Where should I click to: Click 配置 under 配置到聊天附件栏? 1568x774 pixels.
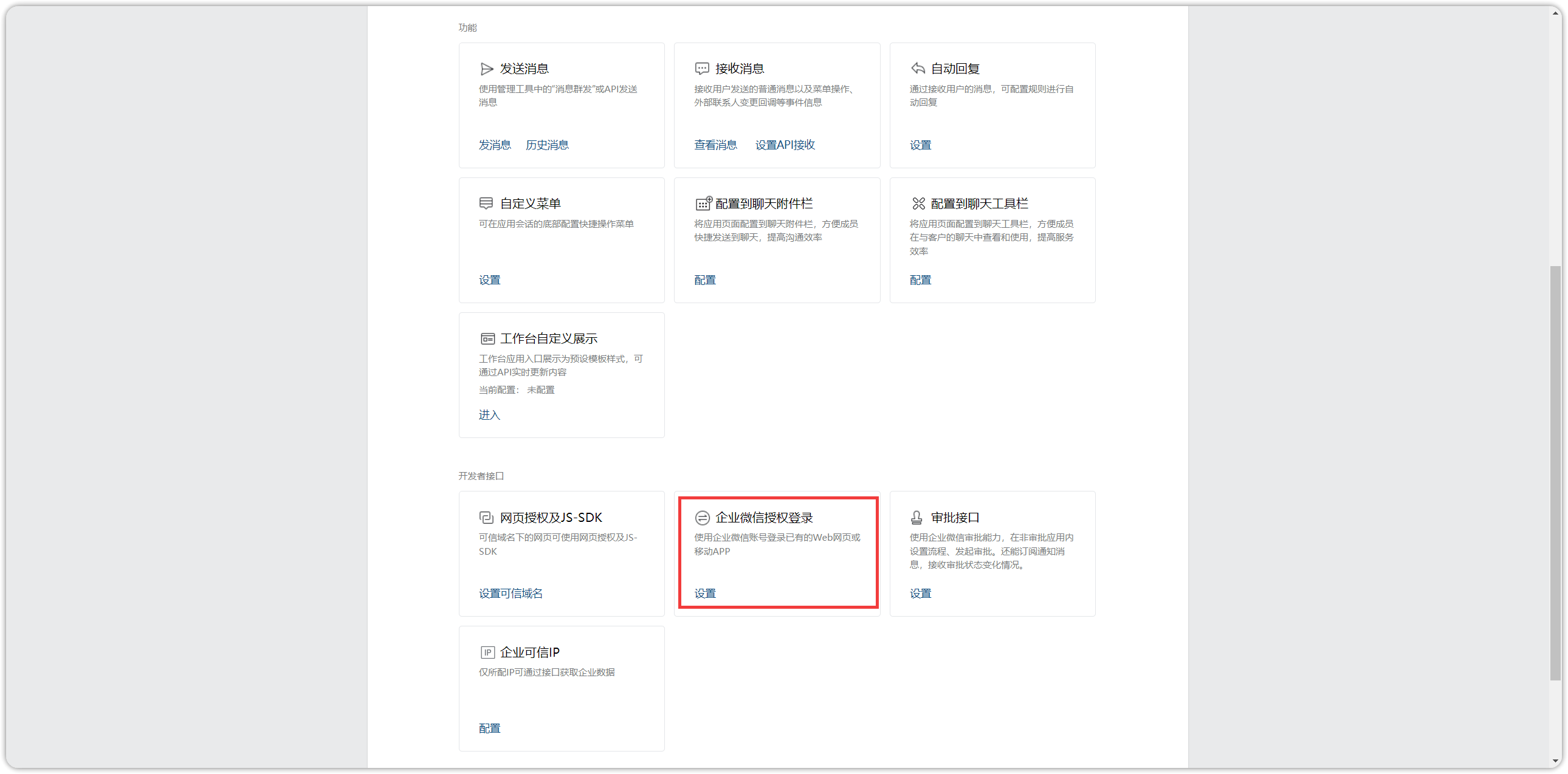pyautogui.click(x=705, y=281)
